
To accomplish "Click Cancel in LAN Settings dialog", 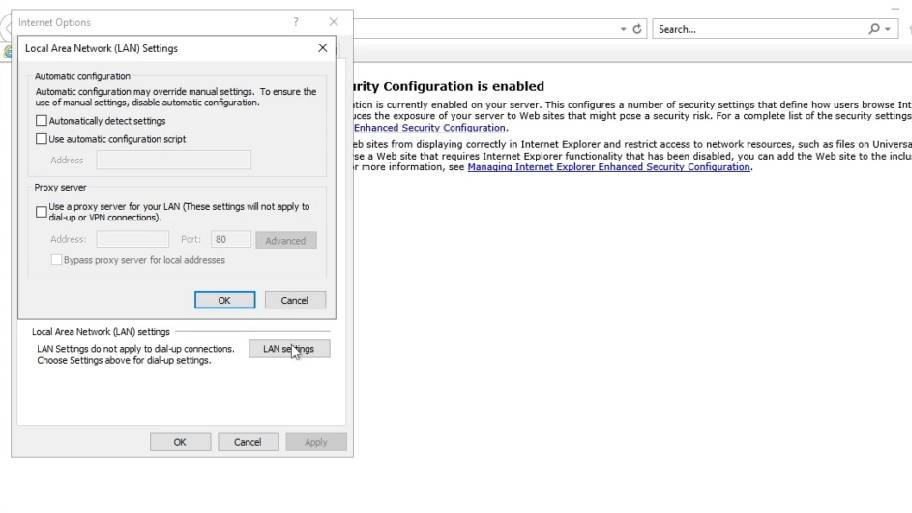I will tap(295, 300).
